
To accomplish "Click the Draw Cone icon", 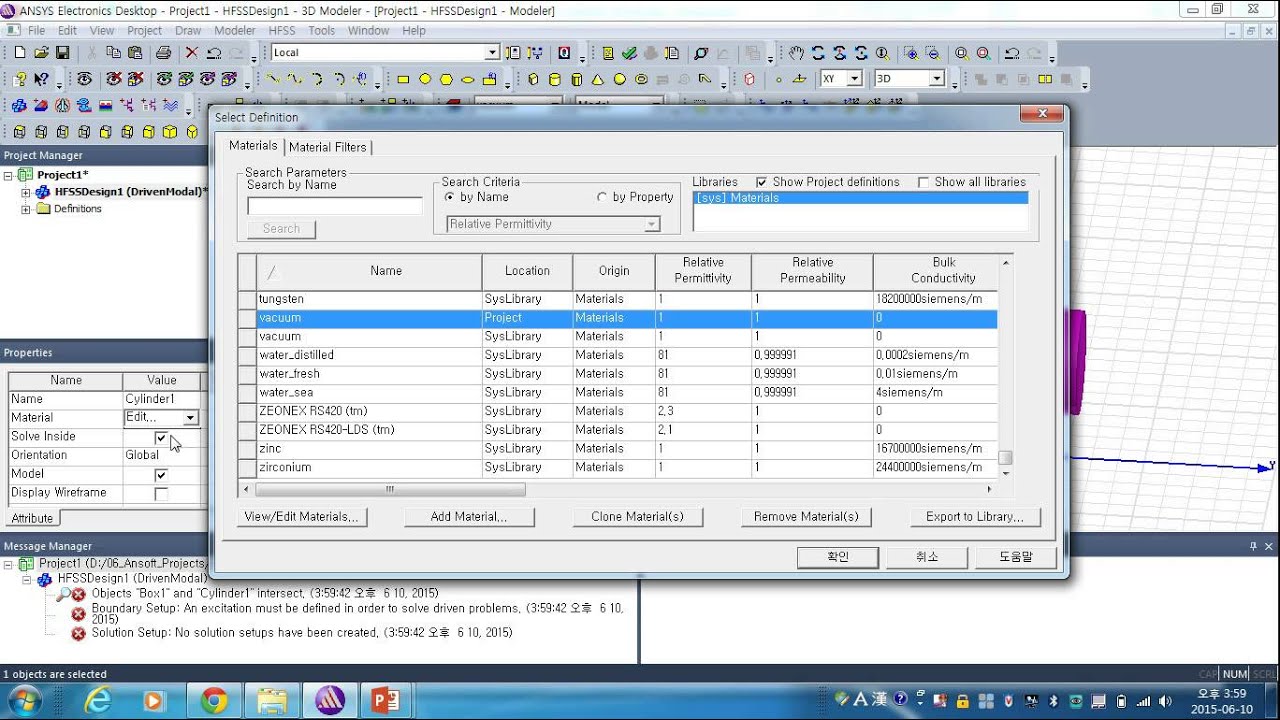I will pos(598,79).
